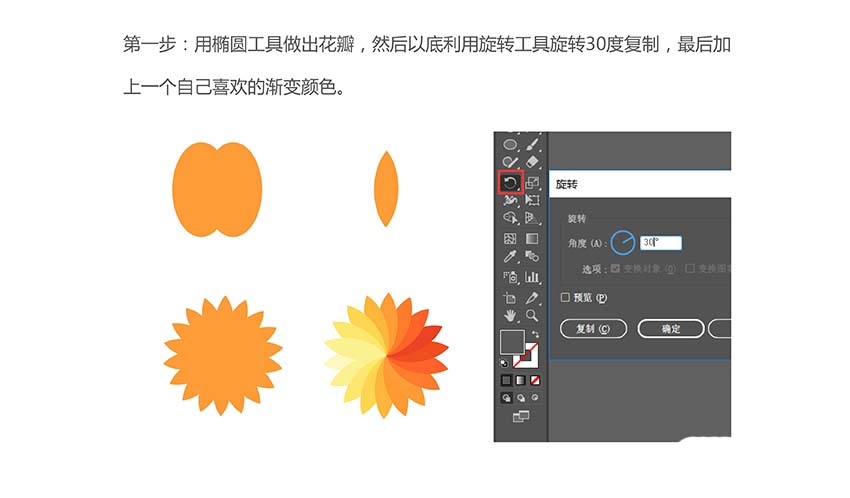Select the Scale tool
Screen dimensions: 850x498
pos(532,183)
